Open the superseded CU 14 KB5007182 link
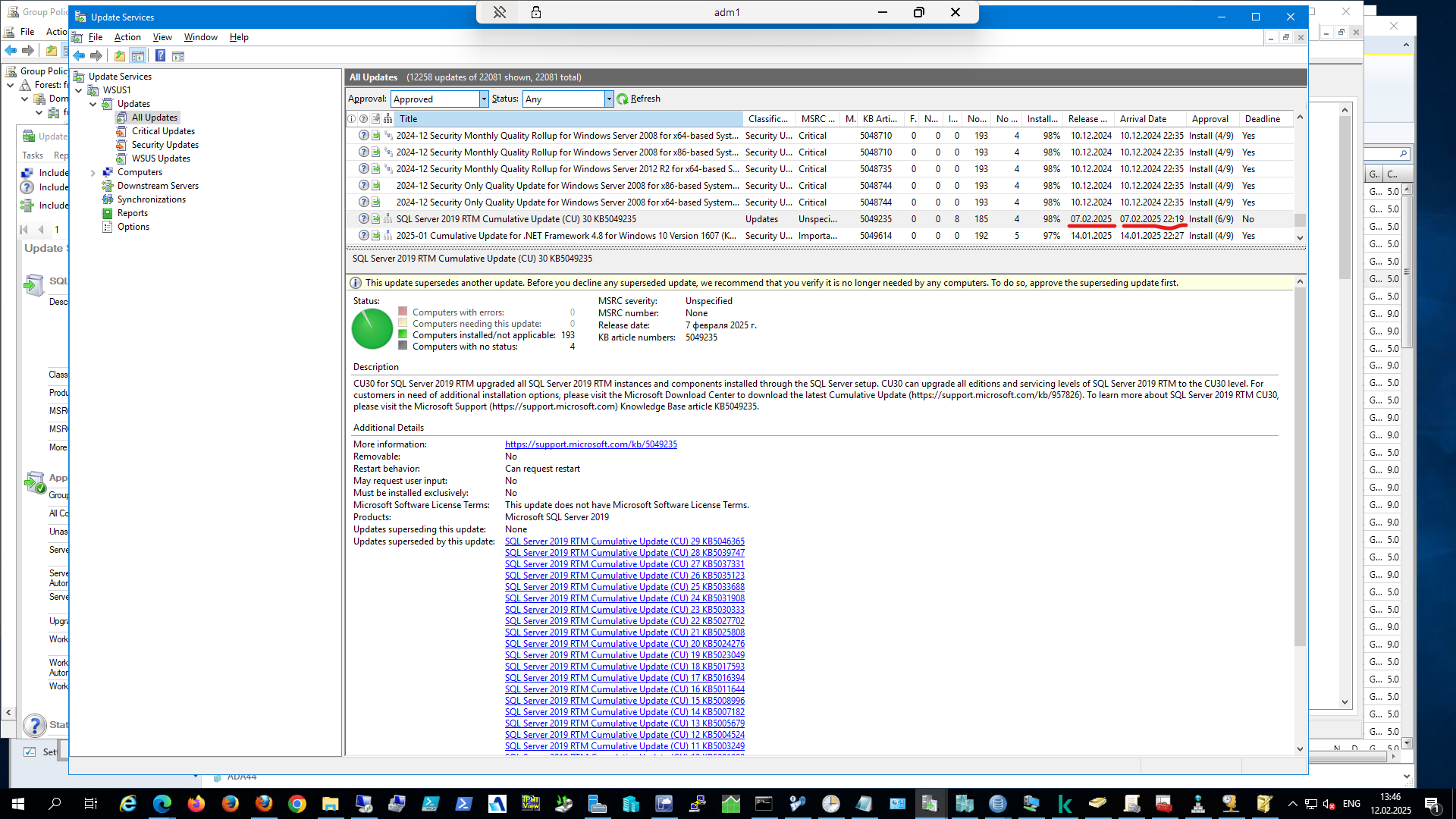The width and height of the screenshot is (1456, 819). pyautogui.click(x=625, y=712)
